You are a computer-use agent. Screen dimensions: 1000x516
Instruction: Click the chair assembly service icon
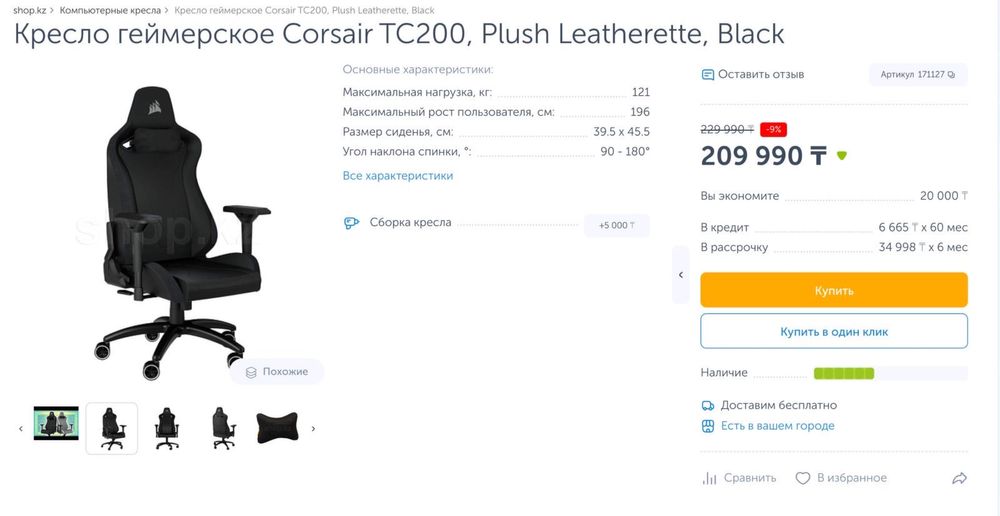coord(351,223)
